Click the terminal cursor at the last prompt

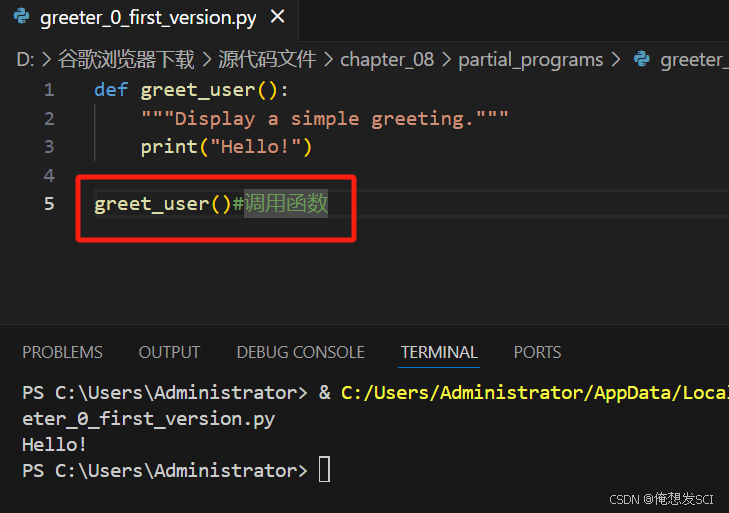pyautogui.click(x=325, y=470)
